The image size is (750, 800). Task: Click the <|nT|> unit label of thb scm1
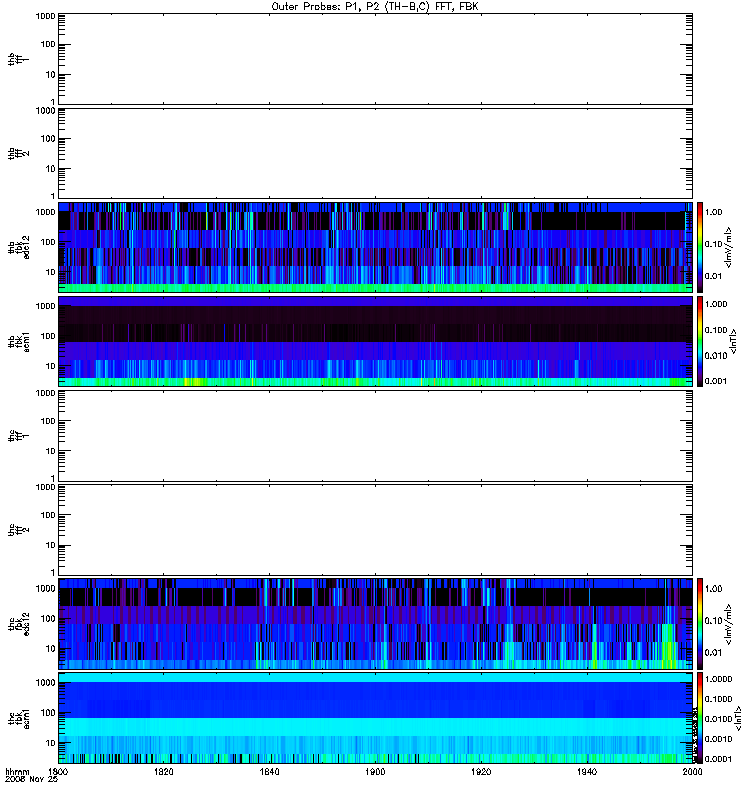[x=733, y=341]
